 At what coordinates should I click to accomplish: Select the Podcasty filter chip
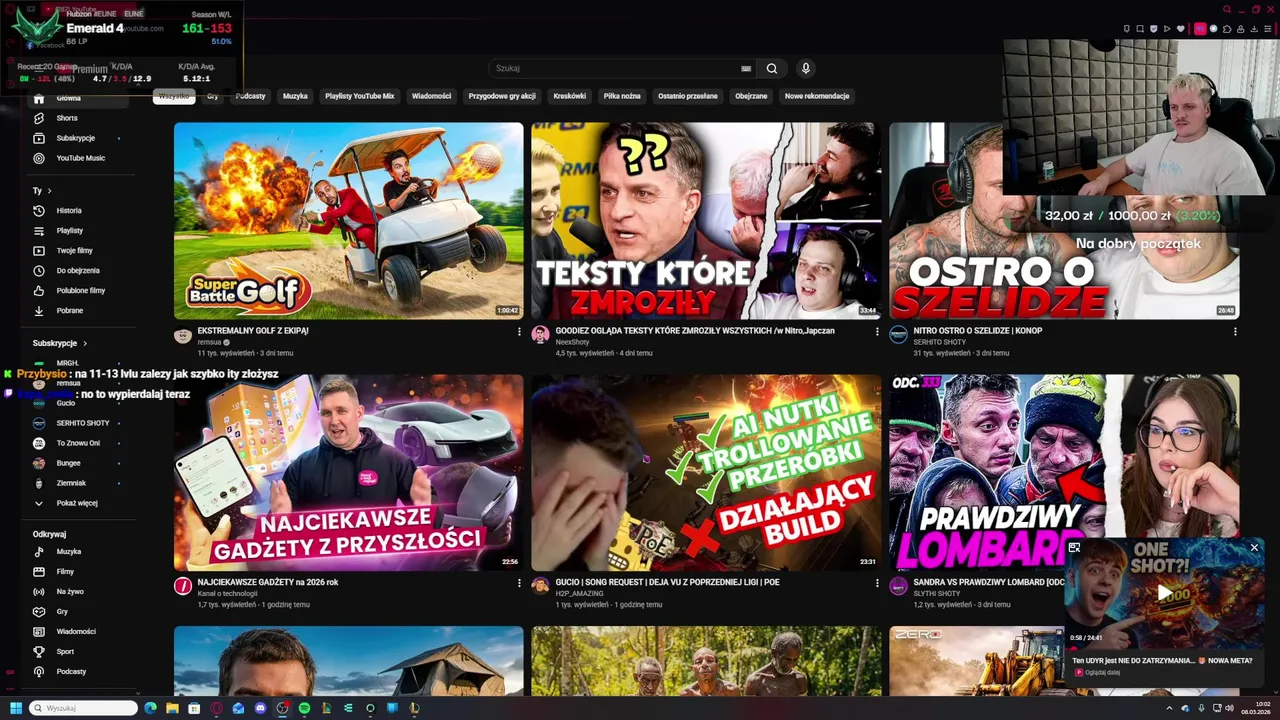[x=250, y=96]
